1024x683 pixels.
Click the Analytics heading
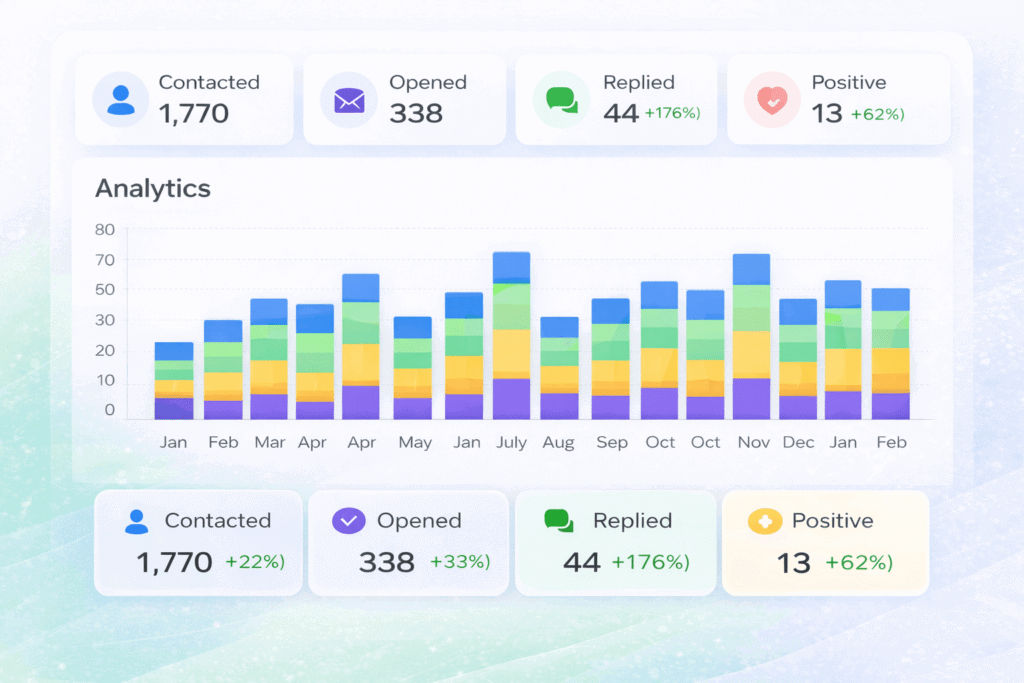pyautogui.click(x=152, y=188)
